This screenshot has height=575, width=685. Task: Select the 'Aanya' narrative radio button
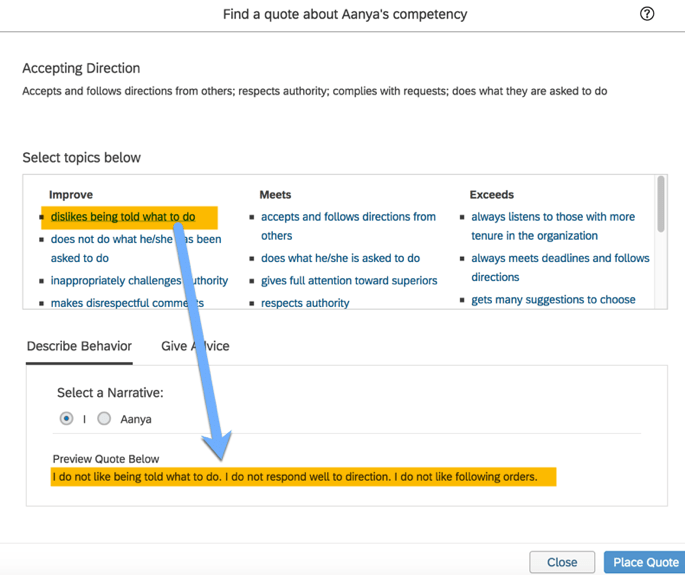click(104, 418)
